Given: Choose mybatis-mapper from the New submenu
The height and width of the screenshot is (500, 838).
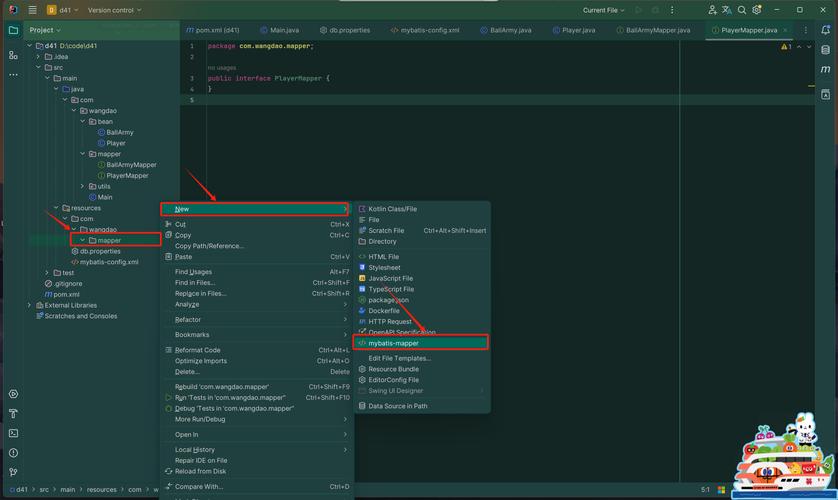Looking at the screenshot, I should coord(393,343).
